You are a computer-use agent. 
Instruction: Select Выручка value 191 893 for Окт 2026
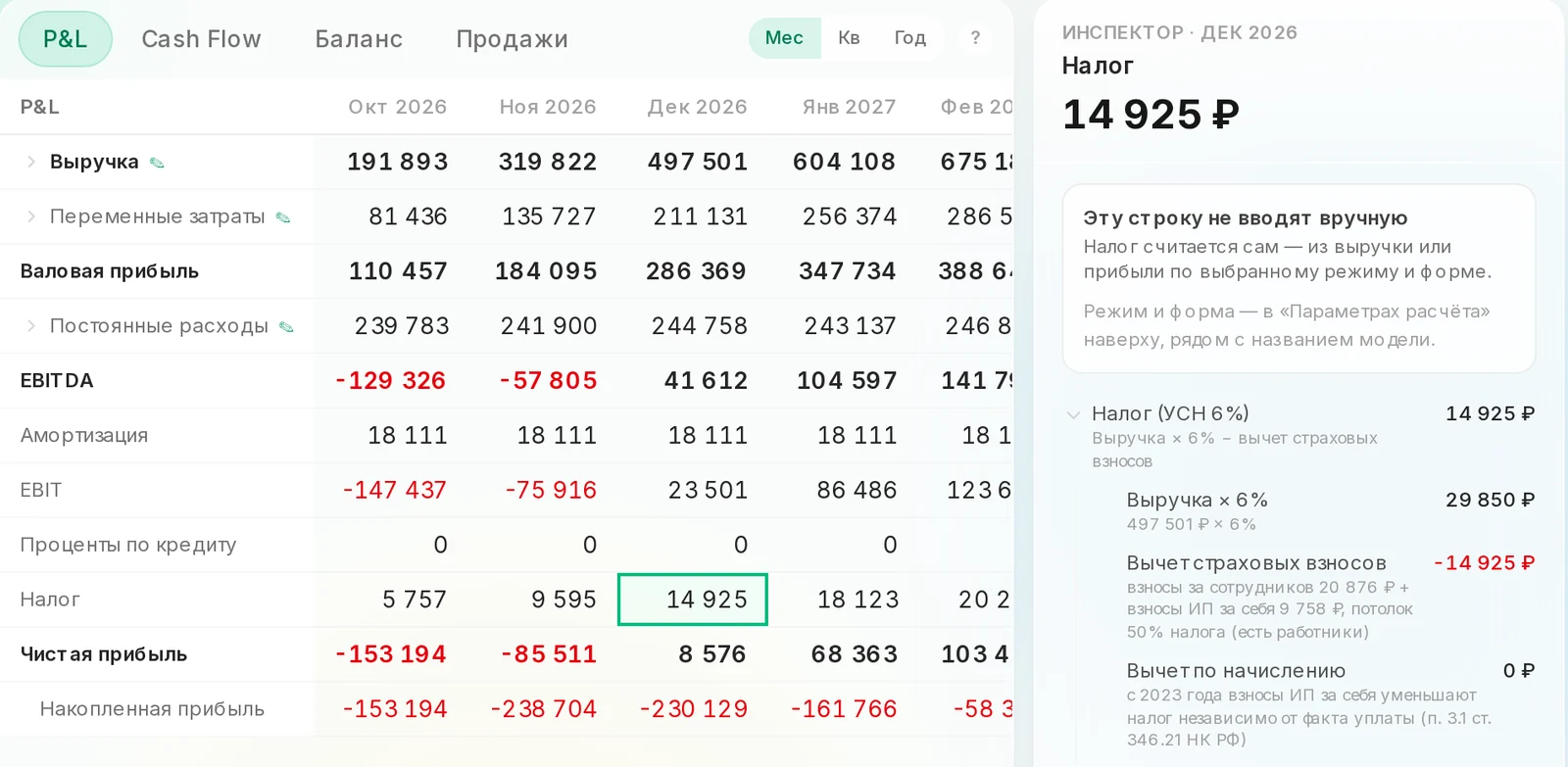[x=397, y=162]
